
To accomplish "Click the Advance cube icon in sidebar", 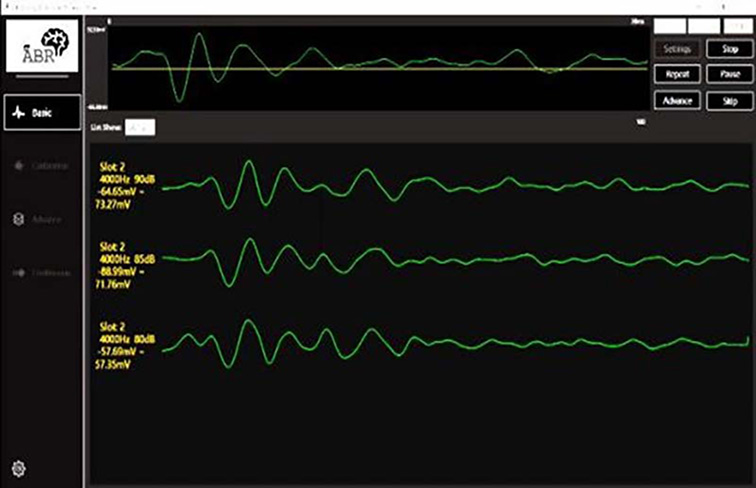I will tap(18, 219).
